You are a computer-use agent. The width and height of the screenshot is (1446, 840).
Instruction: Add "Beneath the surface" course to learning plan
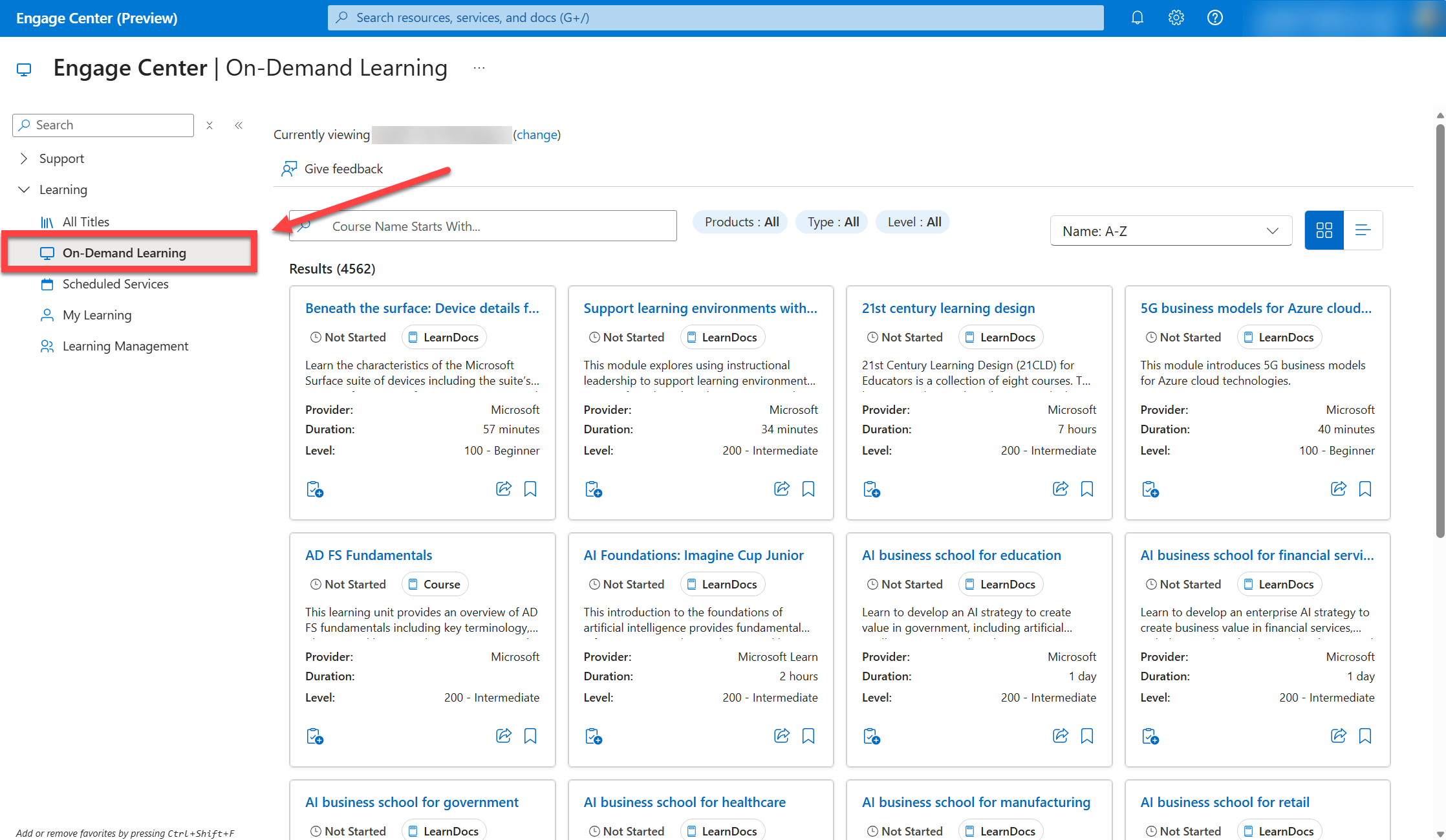[315, 489]
